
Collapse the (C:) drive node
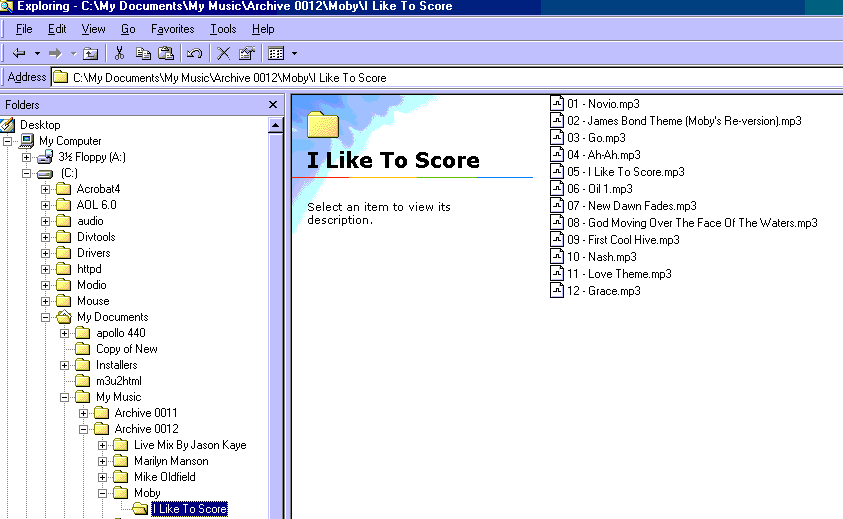tap(26, 173)
